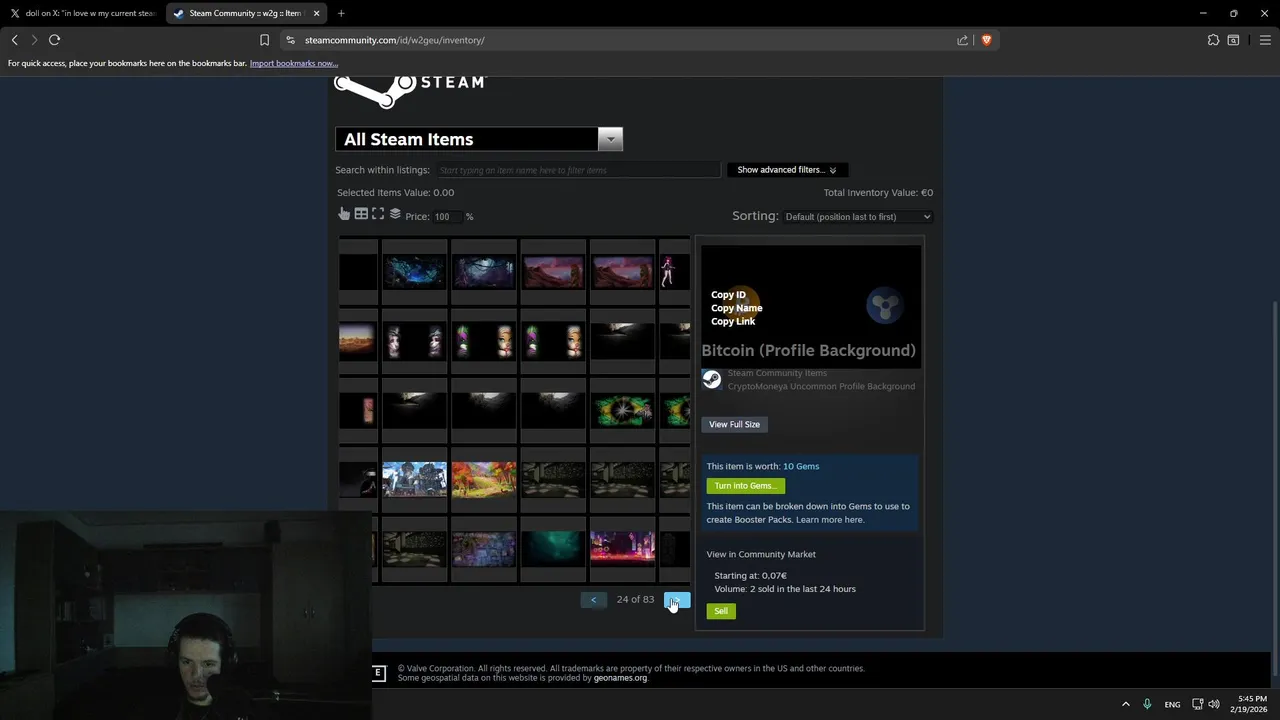Select the orange autumn forest thumbnail

(x=484, y=479)
